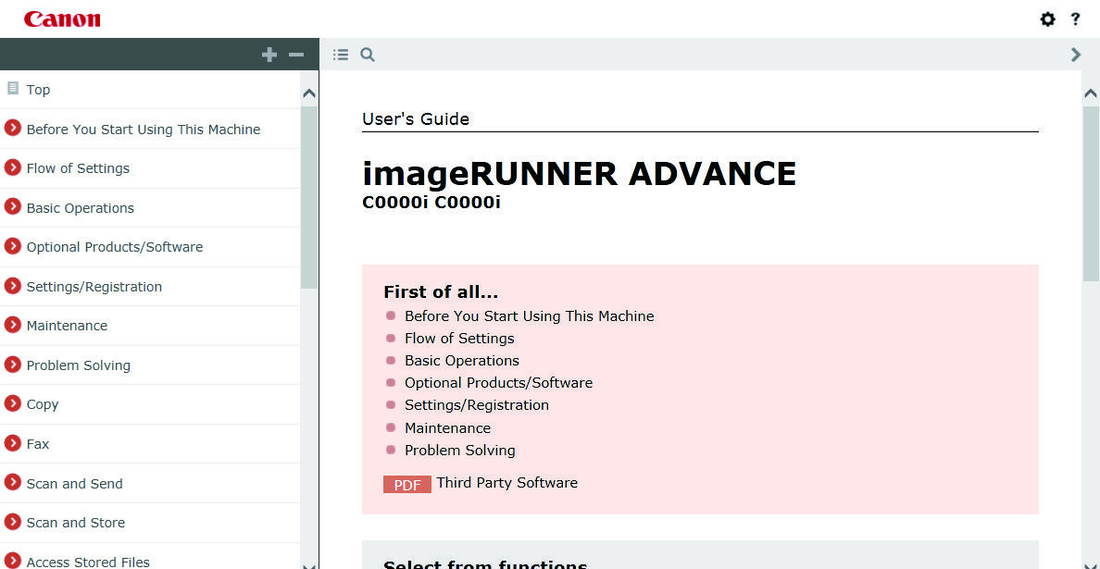Select Settings/Registration in the sidebar
1100x569 pixels.
click(94, 286)
